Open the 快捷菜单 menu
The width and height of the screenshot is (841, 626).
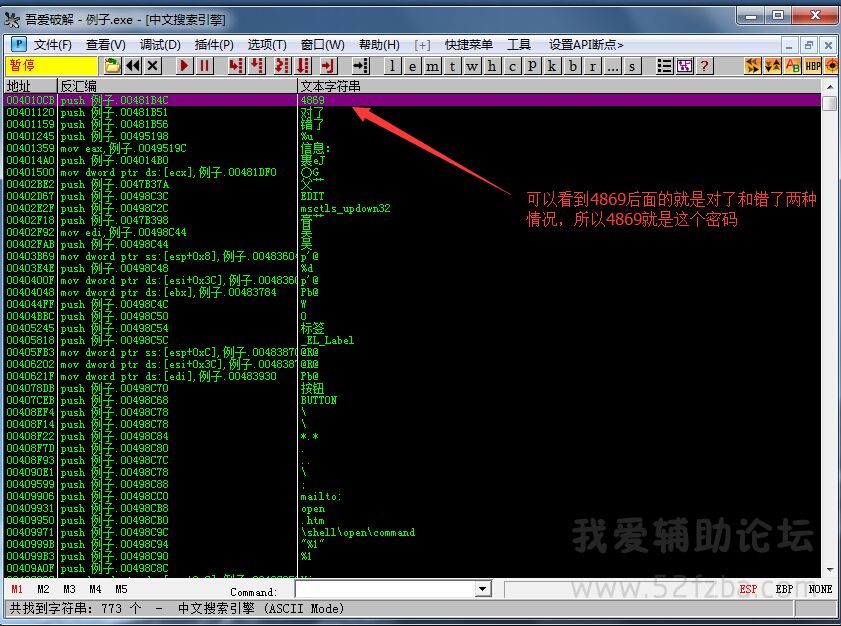point(468,45)
